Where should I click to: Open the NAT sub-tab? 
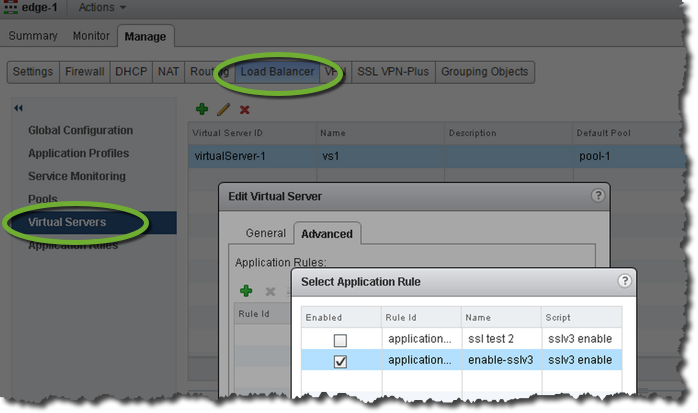point(168,72)
